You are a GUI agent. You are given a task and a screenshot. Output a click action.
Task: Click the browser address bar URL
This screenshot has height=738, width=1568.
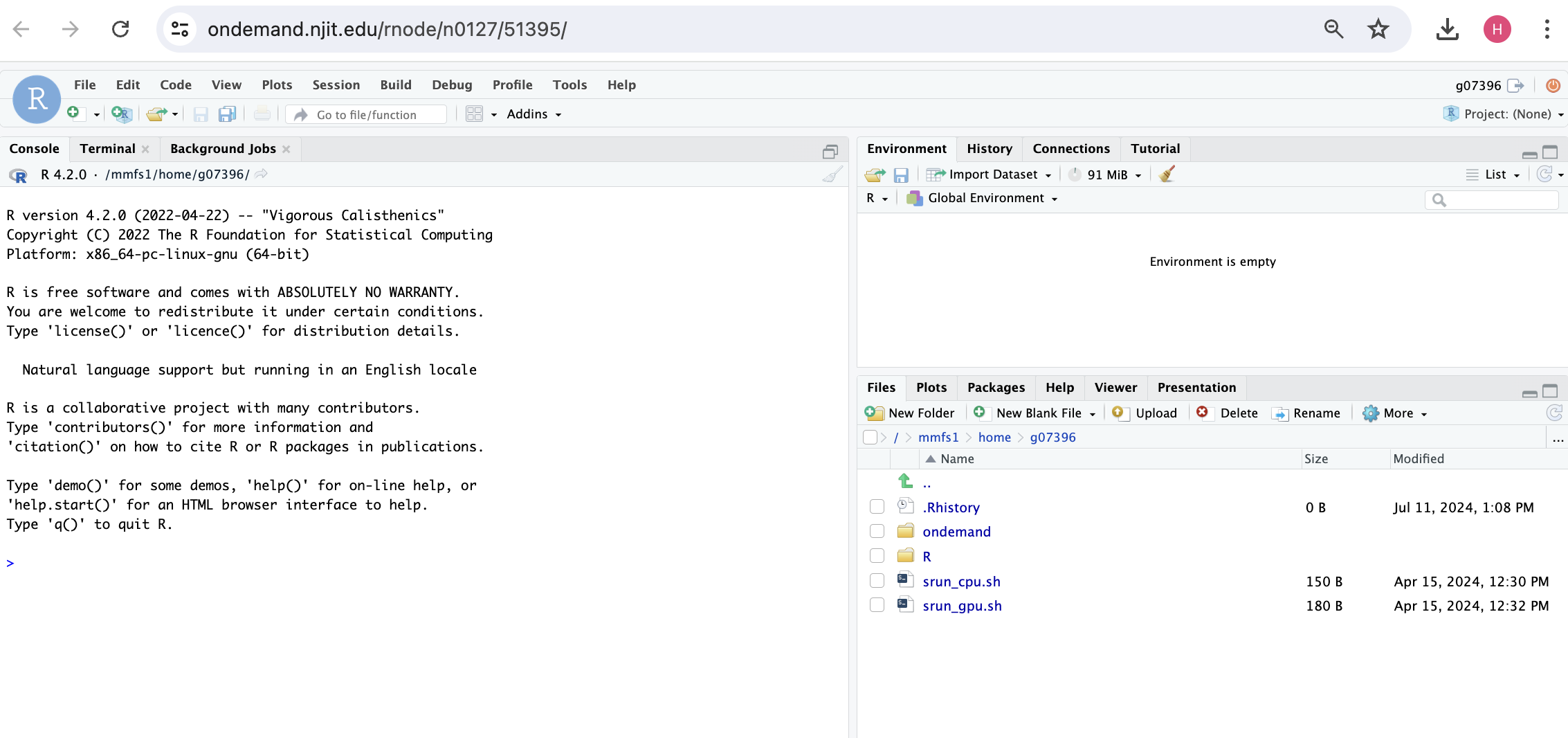(x=387, y=29)
